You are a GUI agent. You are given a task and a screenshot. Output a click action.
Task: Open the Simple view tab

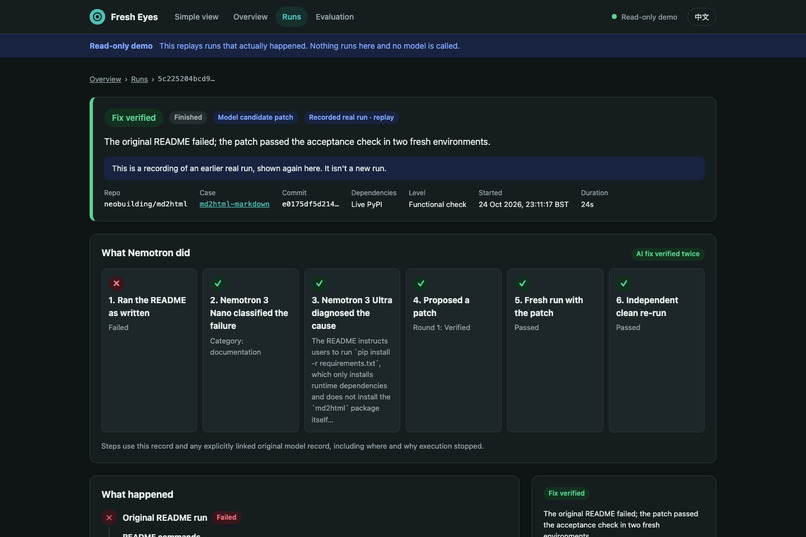coord(196,17)
